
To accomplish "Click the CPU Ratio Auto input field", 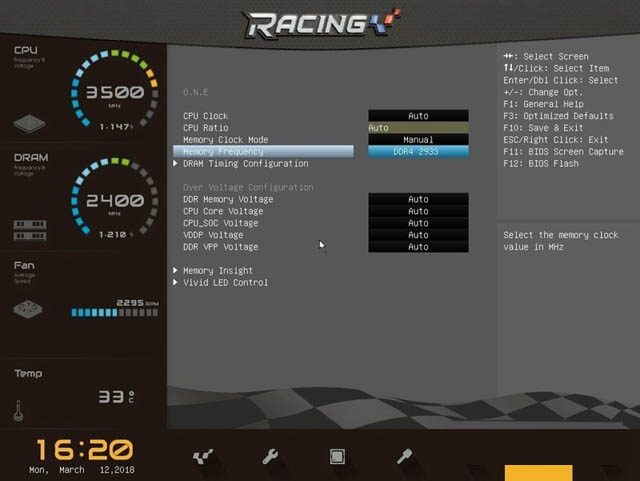I will click(418, 128).
